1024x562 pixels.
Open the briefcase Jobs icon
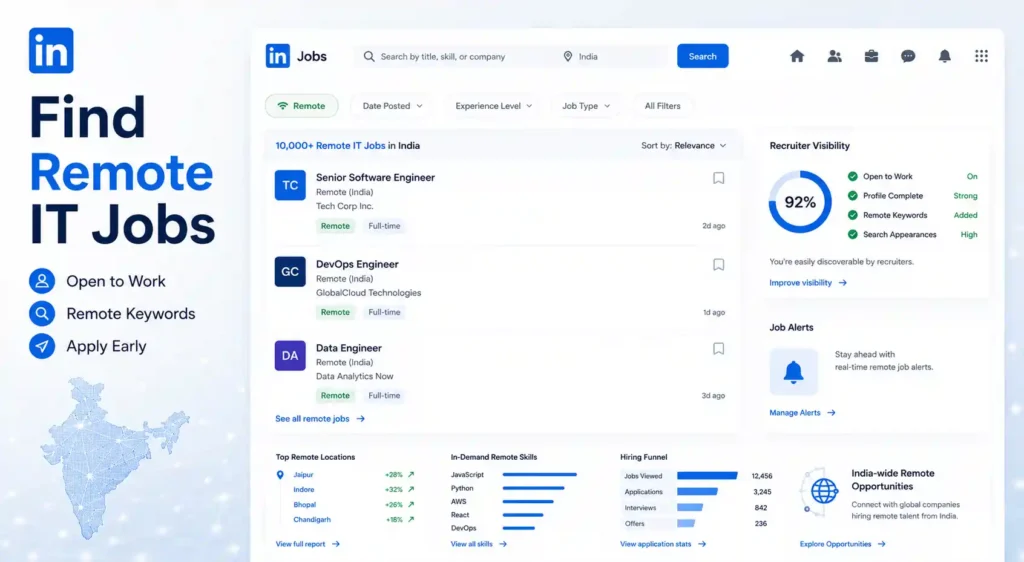click(x=871, y=56)
